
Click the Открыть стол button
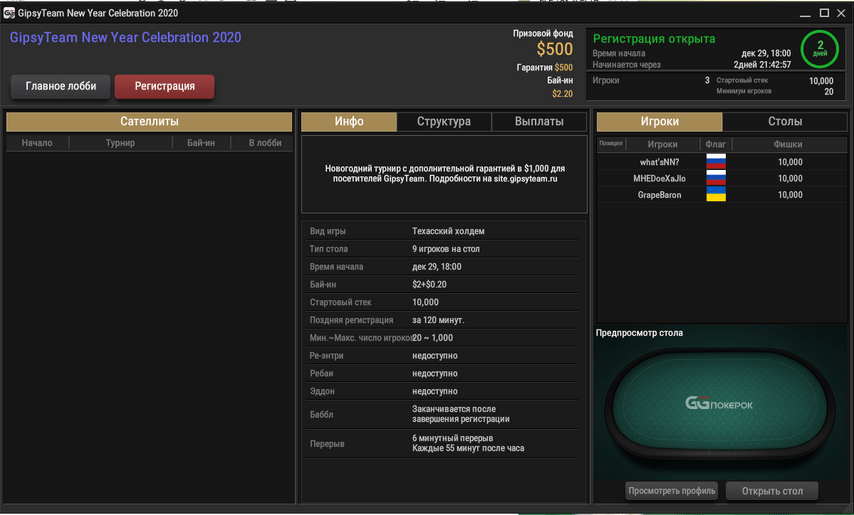pyautogui.click(x=772, y=491)
